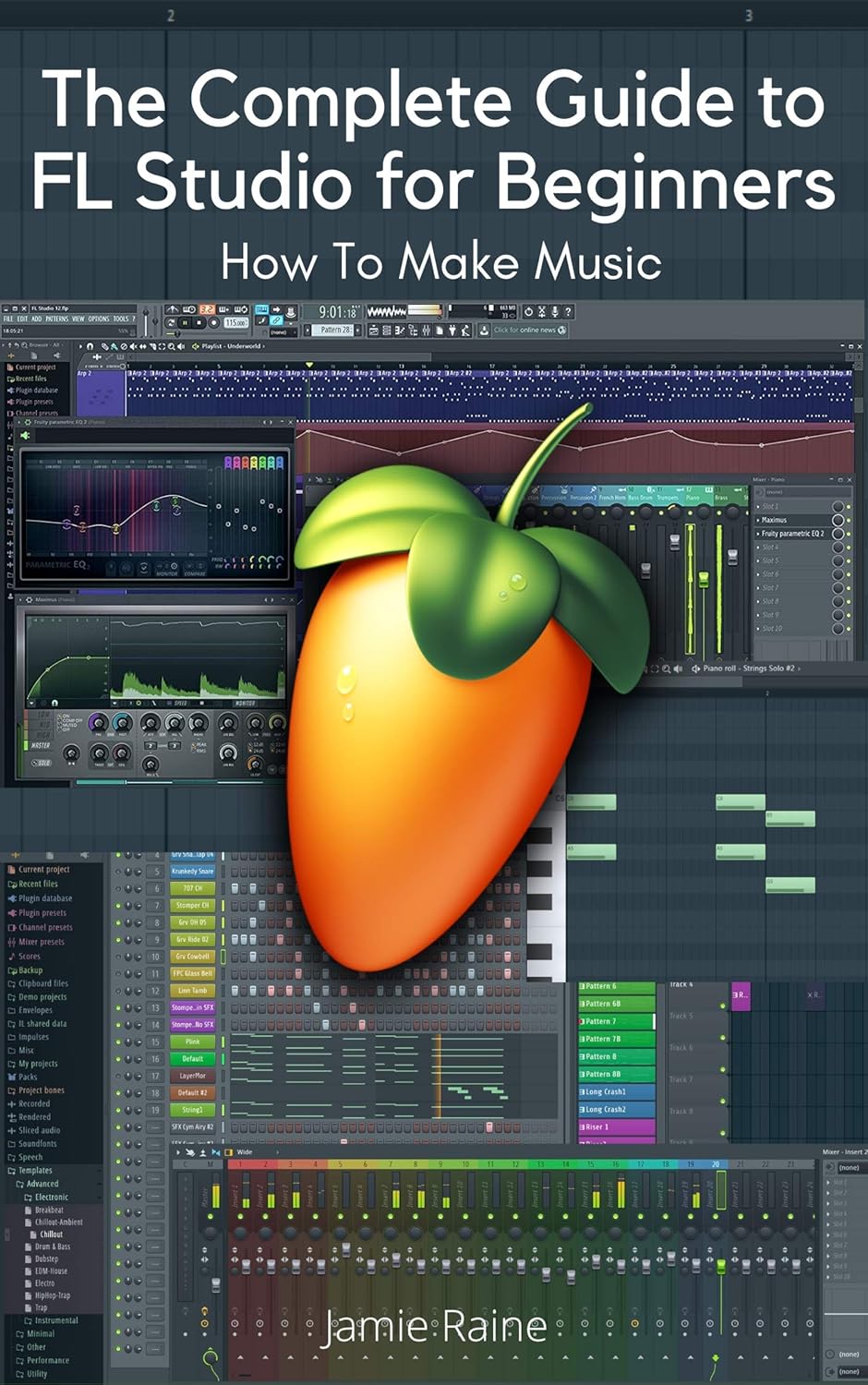The height and width of the screenshot is (1385, 868).
Task: Select the draw (pencil) tool in Playlist toolbar
Action: tap(105, 346)
